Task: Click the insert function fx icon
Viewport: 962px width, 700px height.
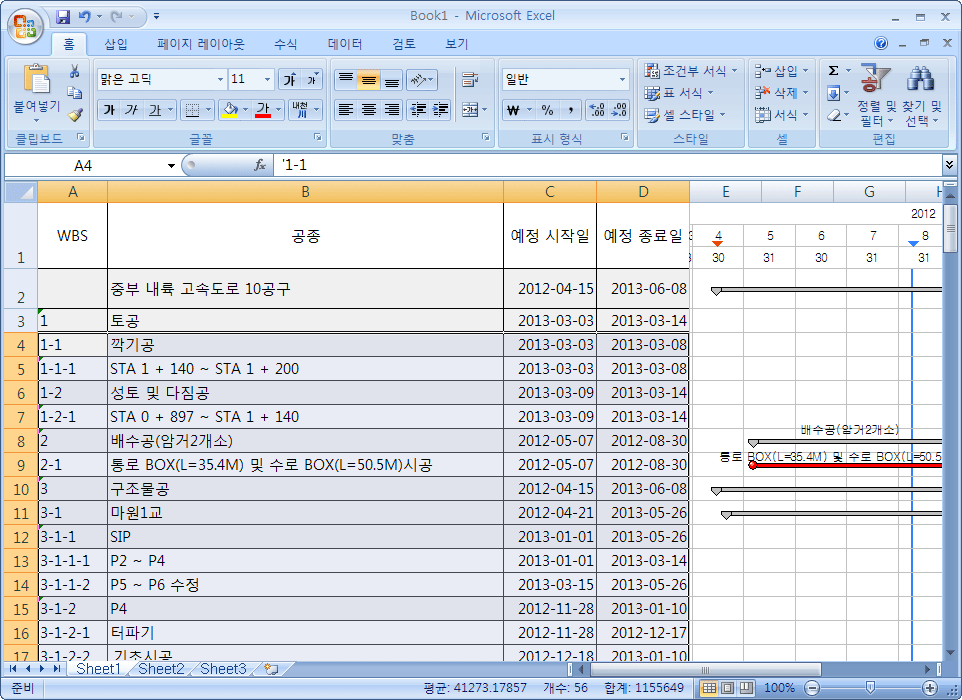Action: pyautogui.click(x=260, y=165)
